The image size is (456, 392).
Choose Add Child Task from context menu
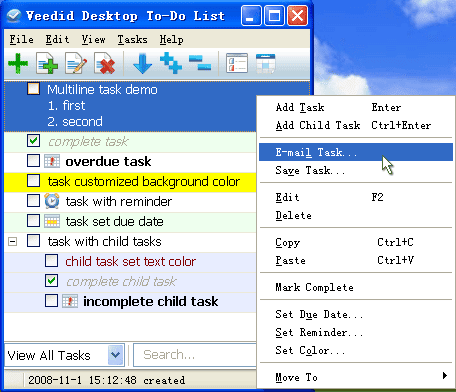tap(356, 125)
